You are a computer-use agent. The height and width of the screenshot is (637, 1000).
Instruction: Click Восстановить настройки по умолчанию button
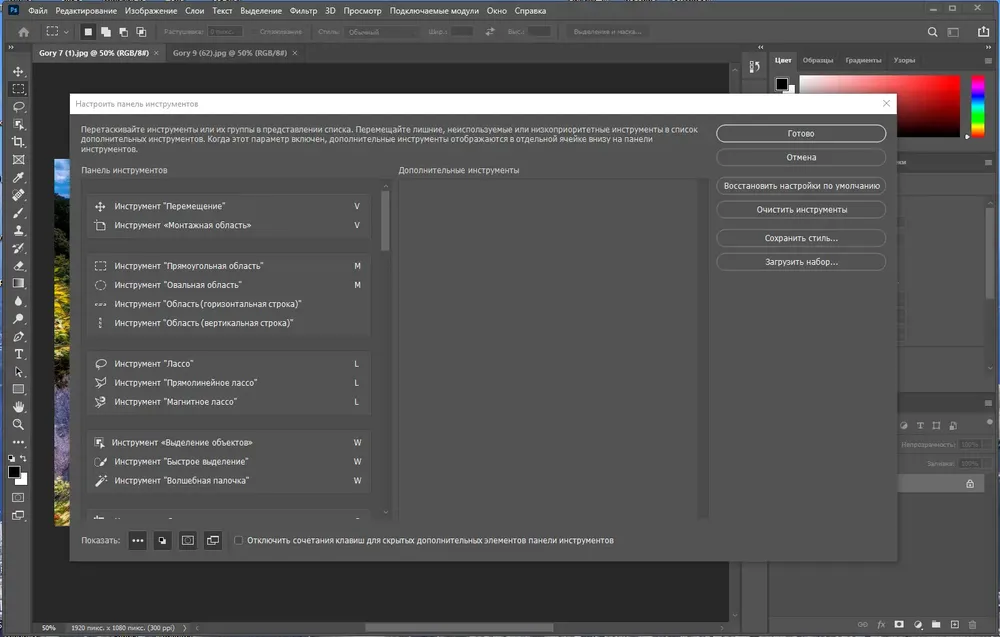(801, 186)
